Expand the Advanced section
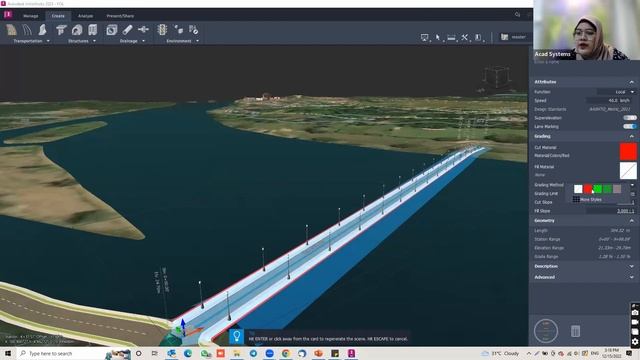 (631, 277)
